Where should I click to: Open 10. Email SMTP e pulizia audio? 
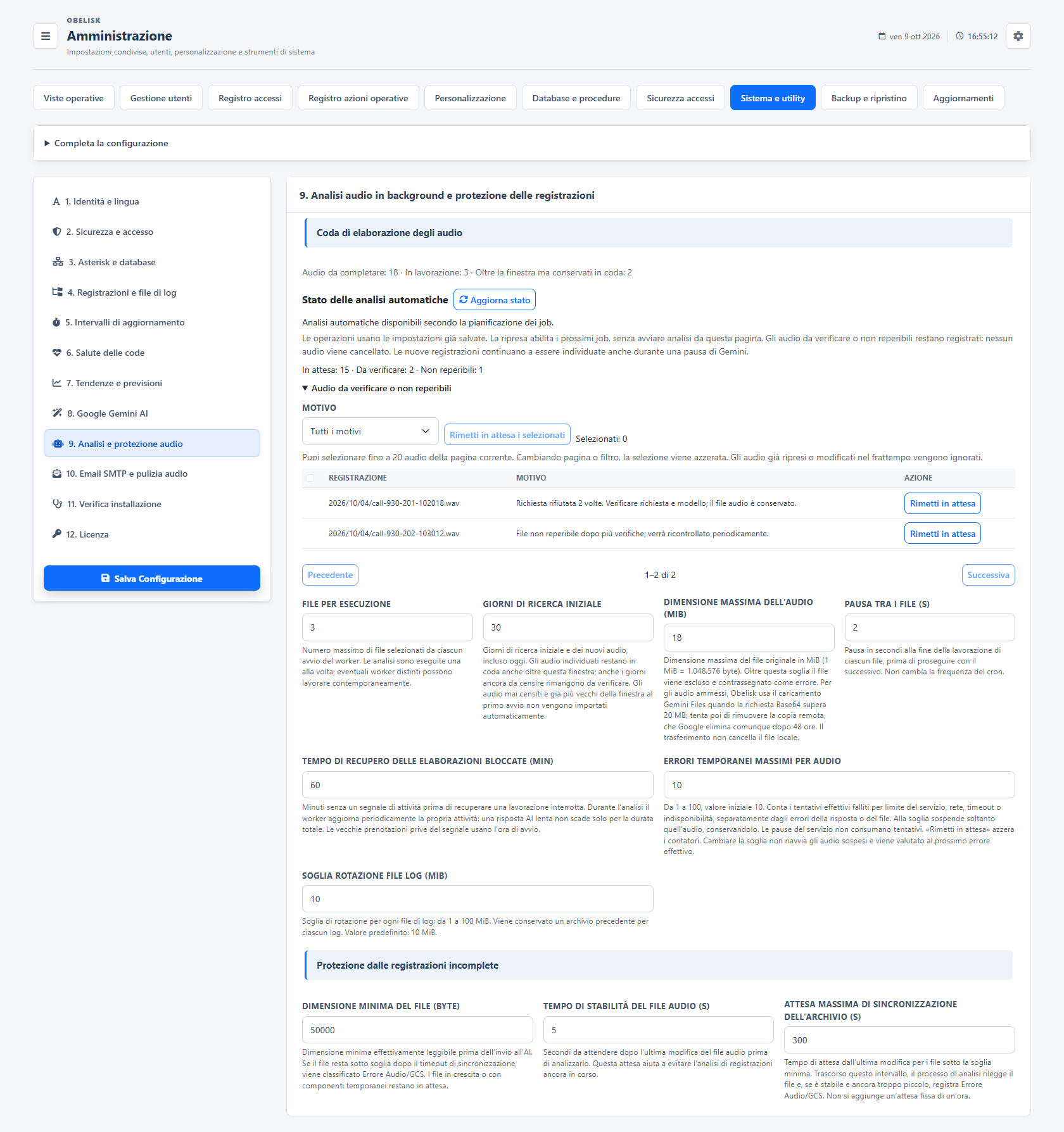pyautogui.click(x=152, y=474)
